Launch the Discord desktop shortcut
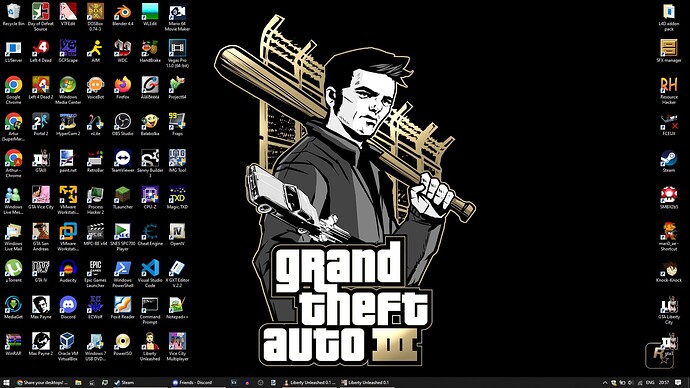690x388 pixels. 68,307
